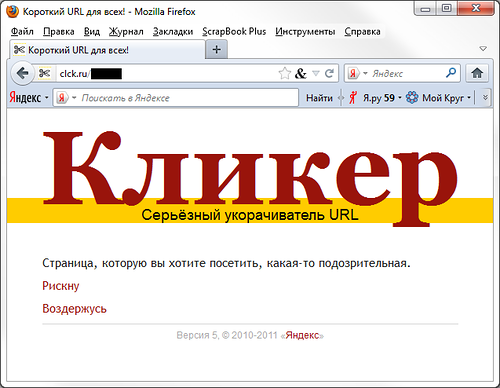Viewport: 500px width, 388px height.
Task: Expand suggestions arrow in Yandex toolbar search
Action: pos(74,98)
